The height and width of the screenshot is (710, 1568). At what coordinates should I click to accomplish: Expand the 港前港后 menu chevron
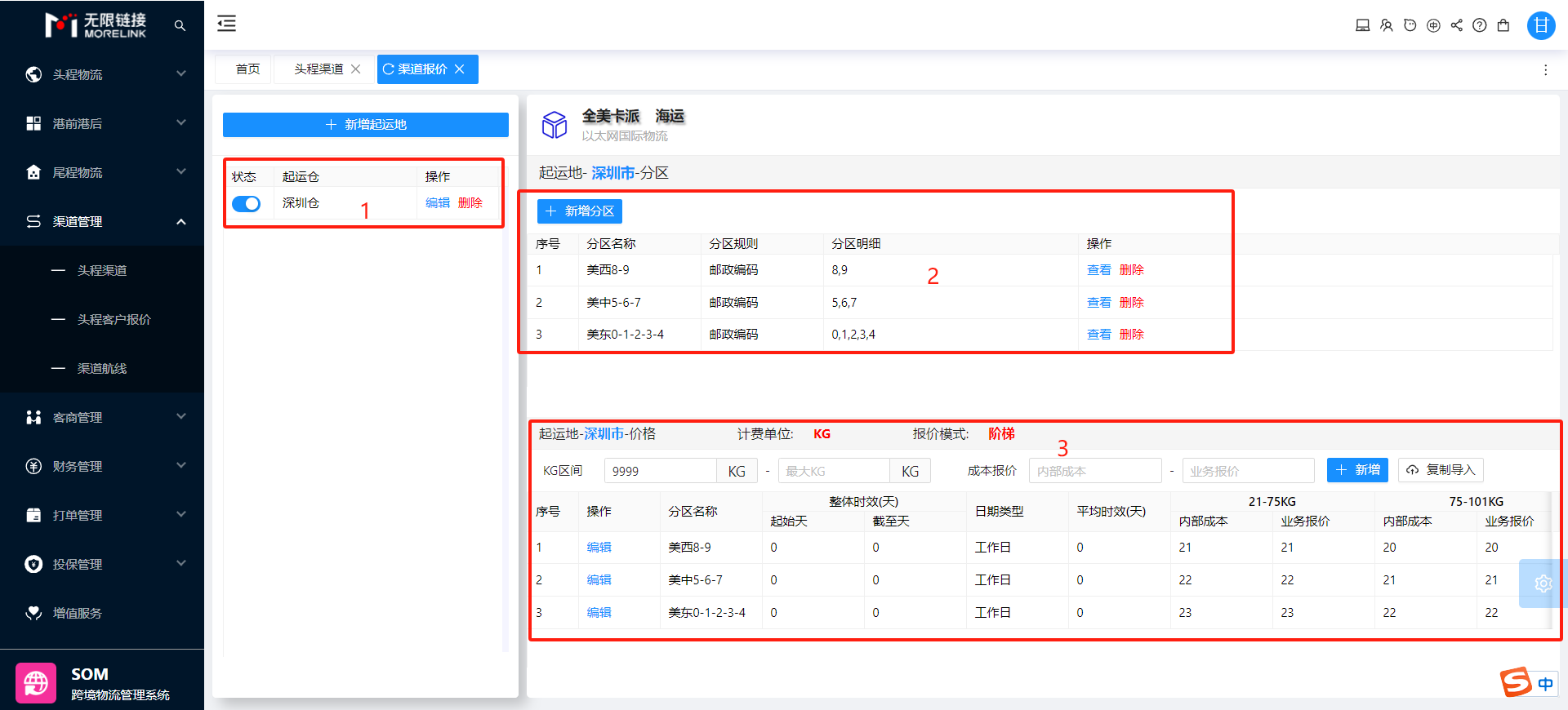[x=181, y=122]
